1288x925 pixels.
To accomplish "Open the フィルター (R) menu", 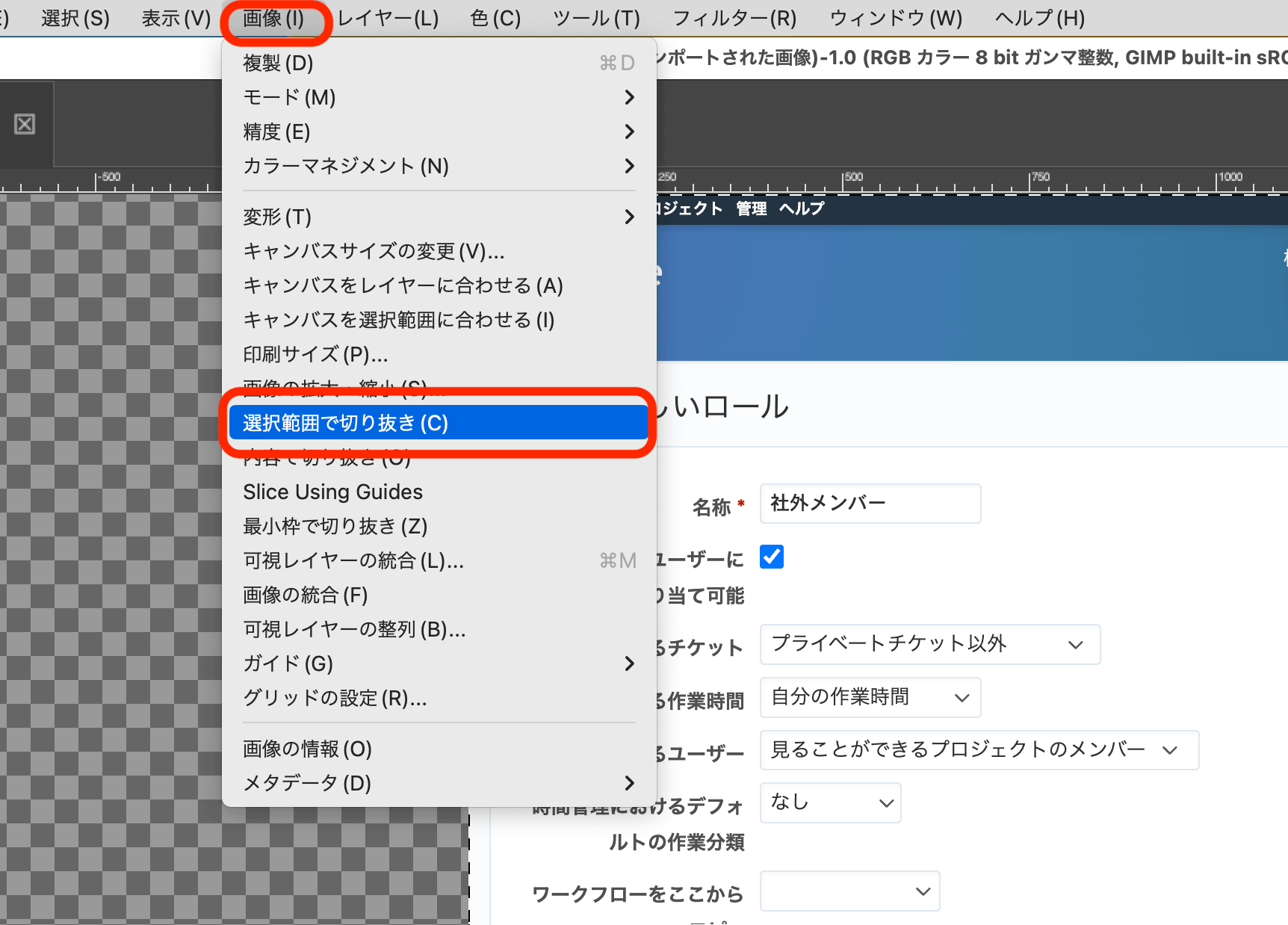I will click(734, 19).
